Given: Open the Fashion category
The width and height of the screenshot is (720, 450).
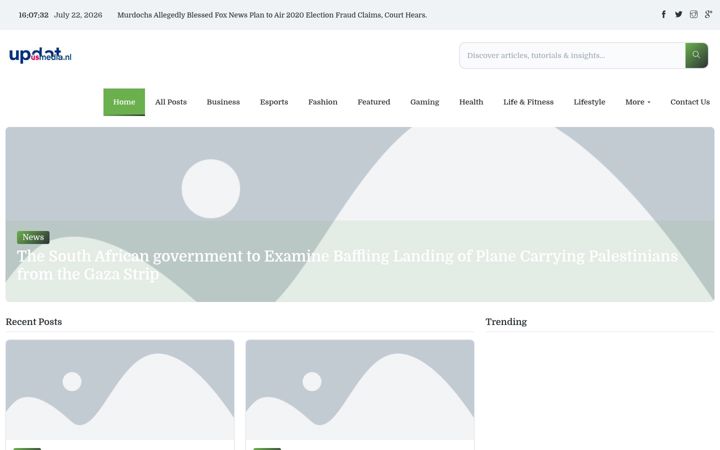Looking at the screenshot, I should (323, 102).
